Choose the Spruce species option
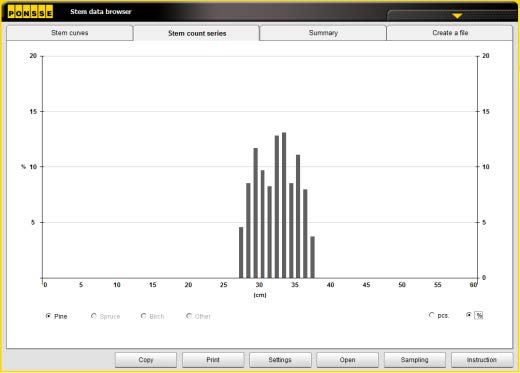The width and height of the screenshot is (520, 373). click(94, 316)
